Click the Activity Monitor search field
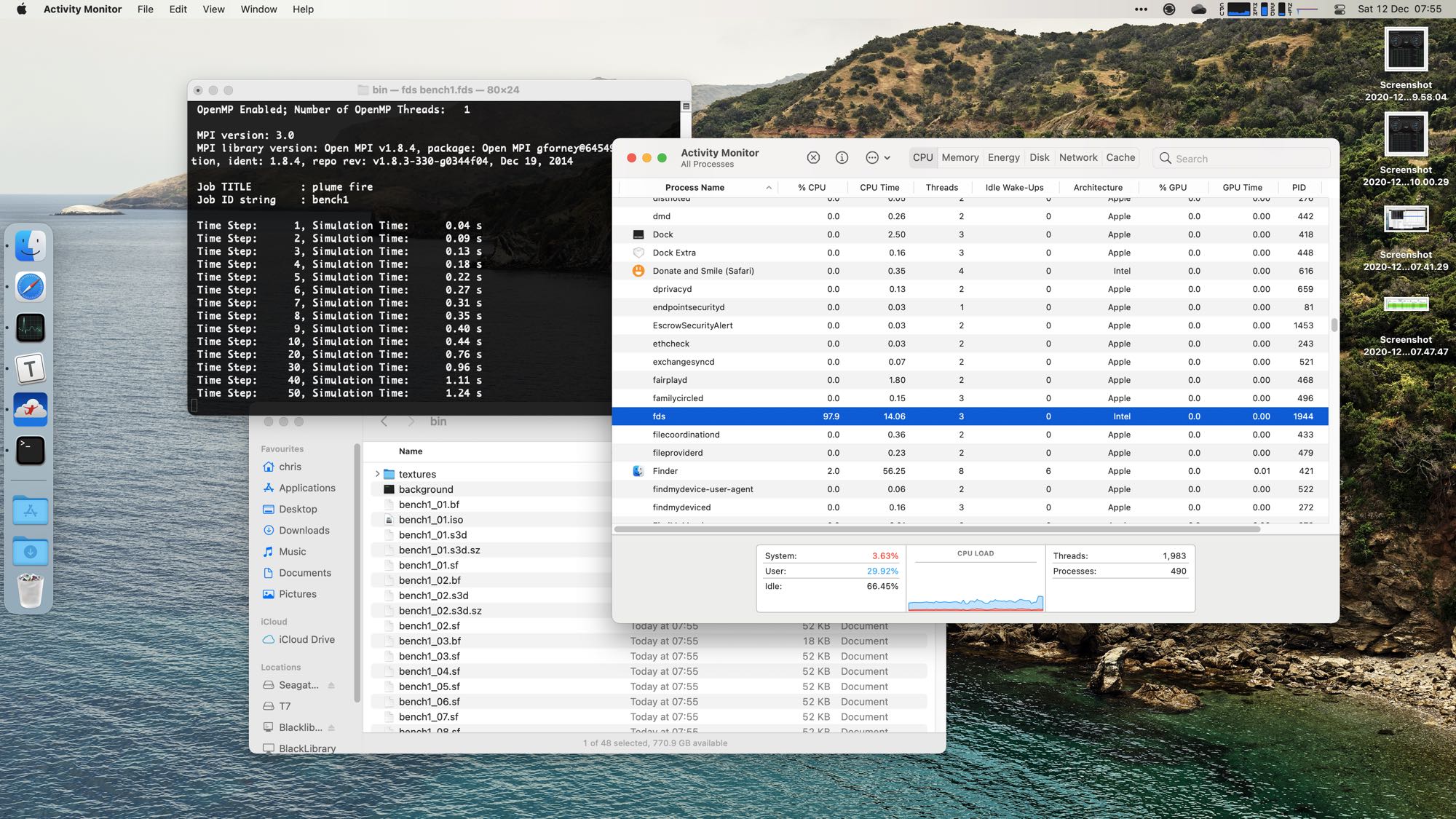This screenshot has width=1456, height=819. 1241,158
